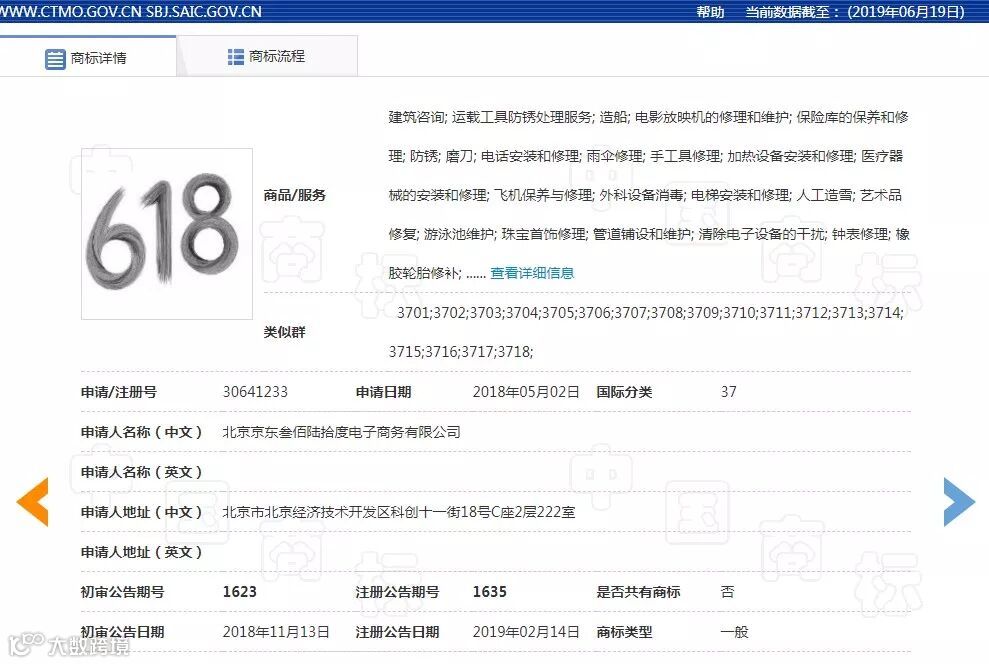Click the 申请人名称（中文） label
Image resolution: width=989 pixels, height=664 pixels.
tap(141, 432)
